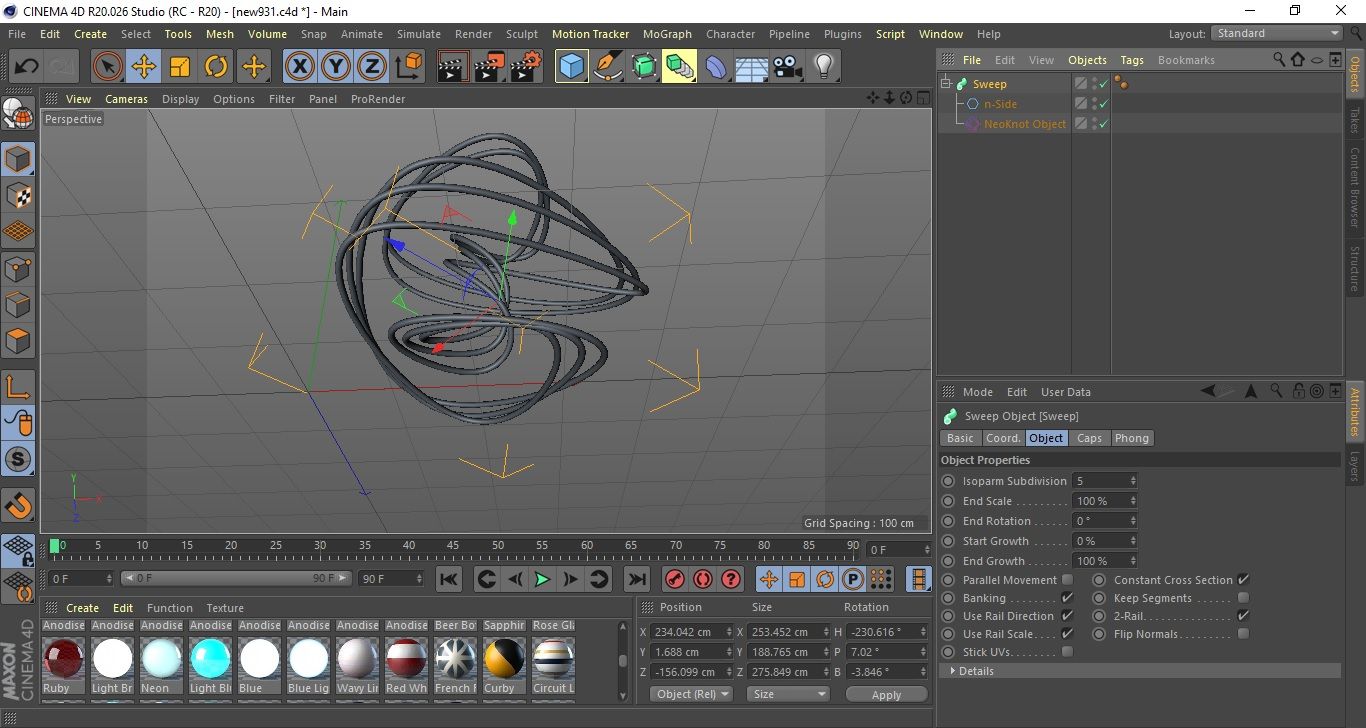Open the Layout dropdown
The image size is (1366, 728).
[x=1276, y=33]
